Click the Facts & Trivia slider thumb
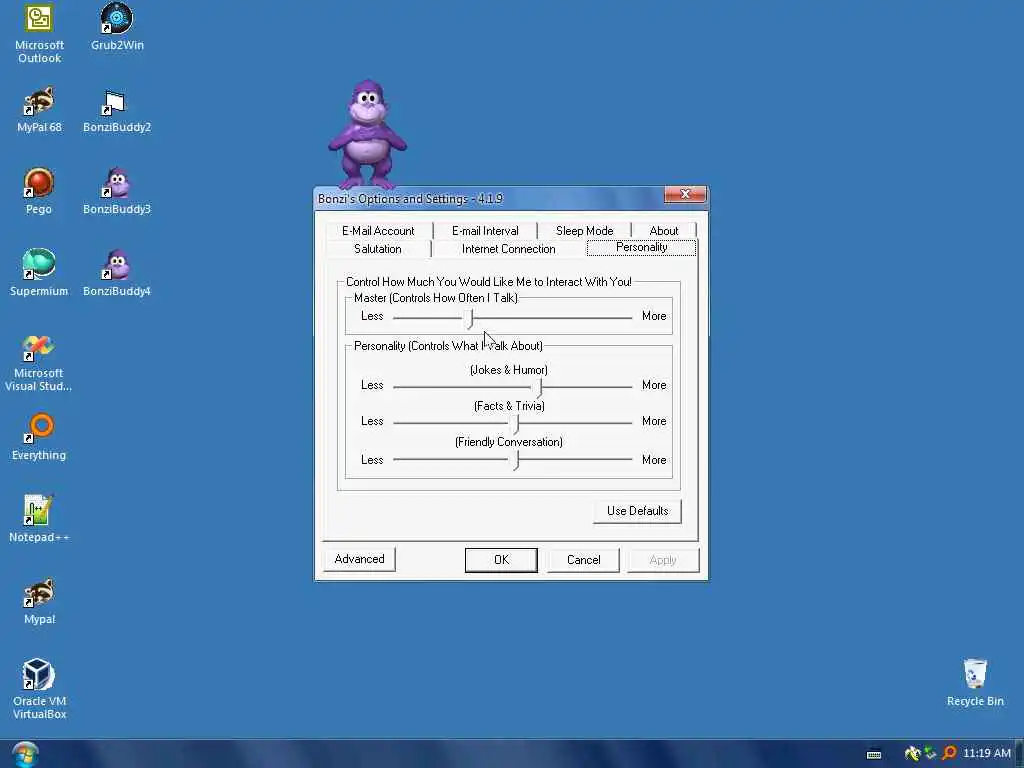 [515, 423]
